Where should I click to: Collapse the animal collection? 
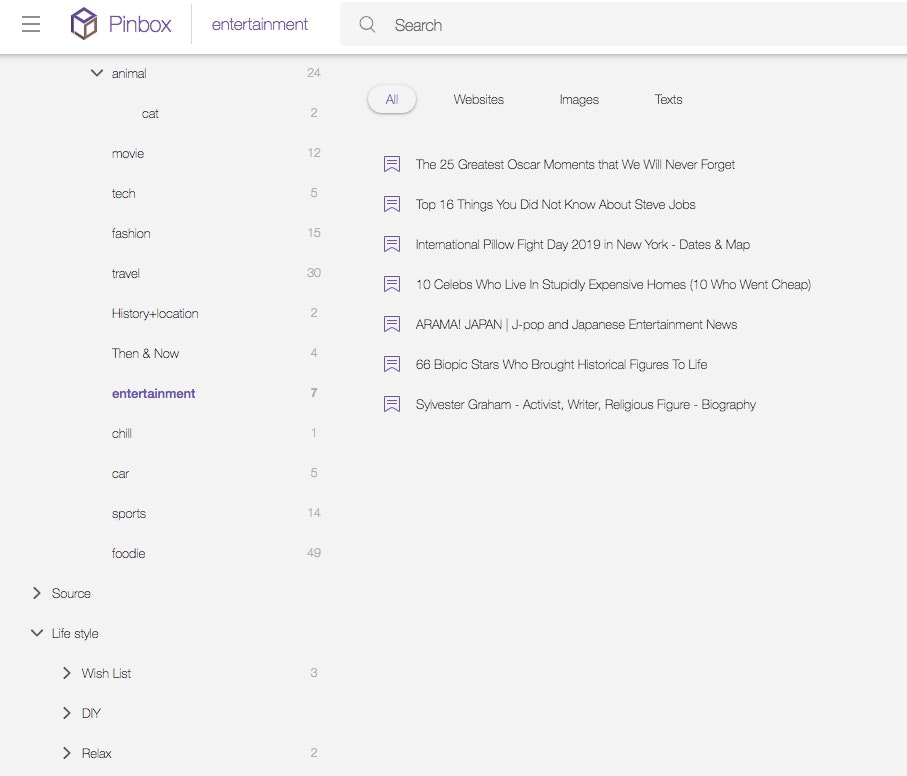coord(97,73)
